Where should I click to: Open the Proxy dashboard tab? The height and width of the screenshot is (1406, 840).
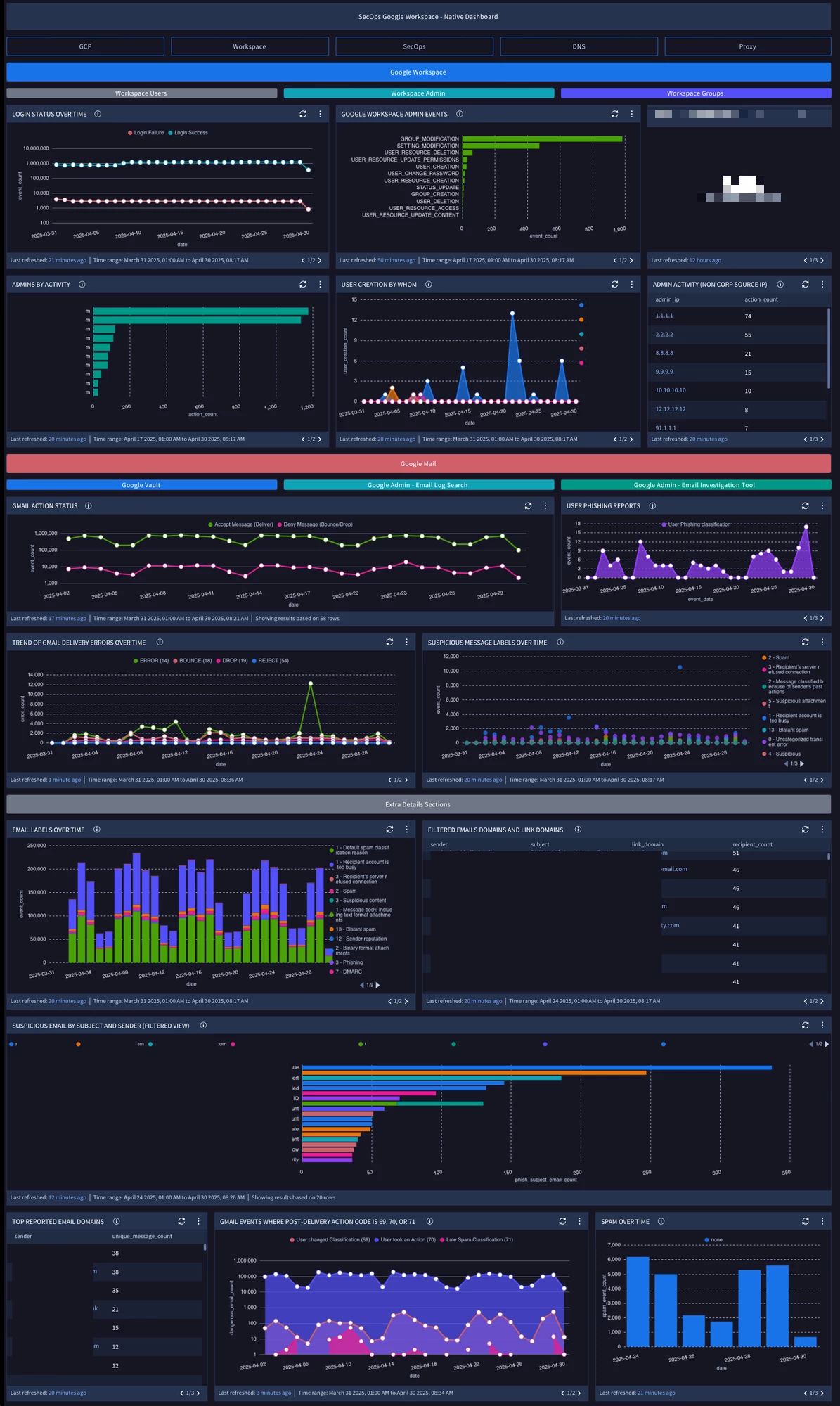point(747,46)
